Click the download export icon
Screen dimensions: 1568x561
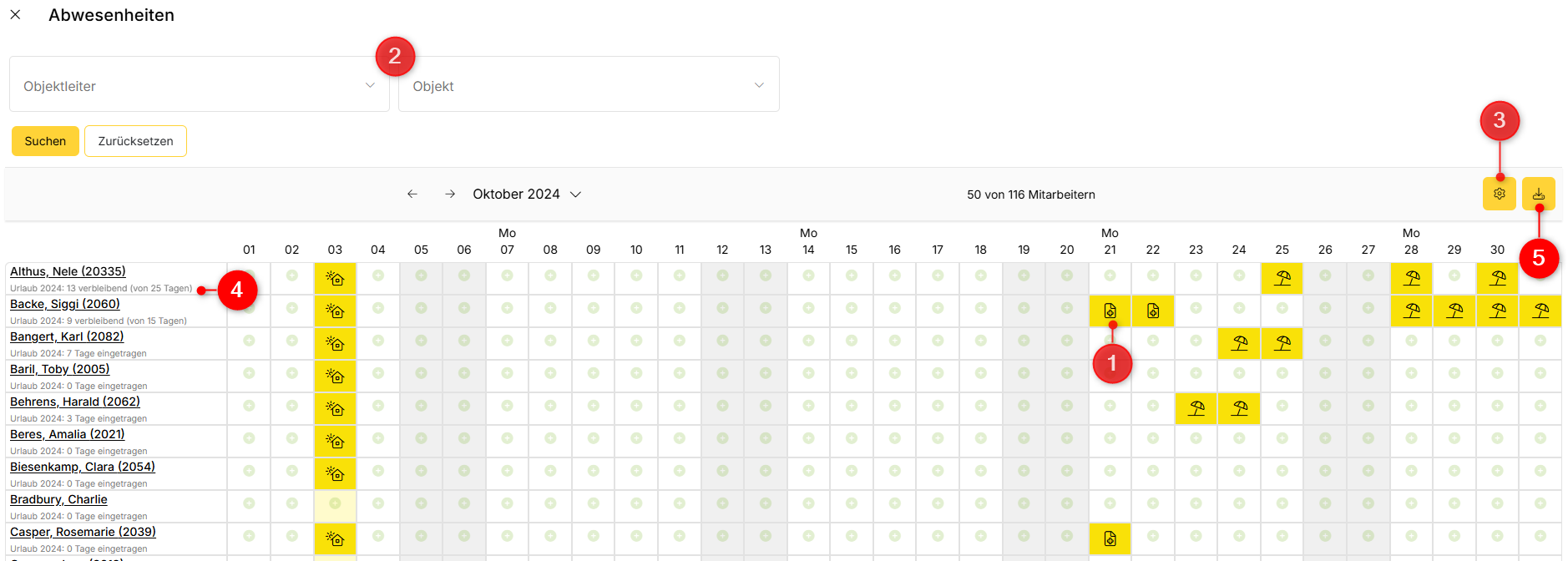pos(1538,194)
